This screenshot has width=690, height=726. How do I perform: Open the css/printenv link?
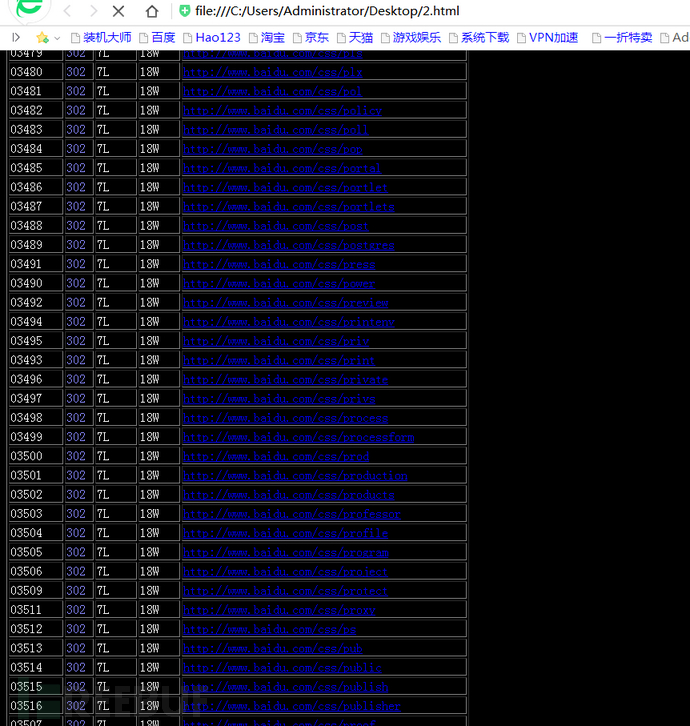(289, 322)
